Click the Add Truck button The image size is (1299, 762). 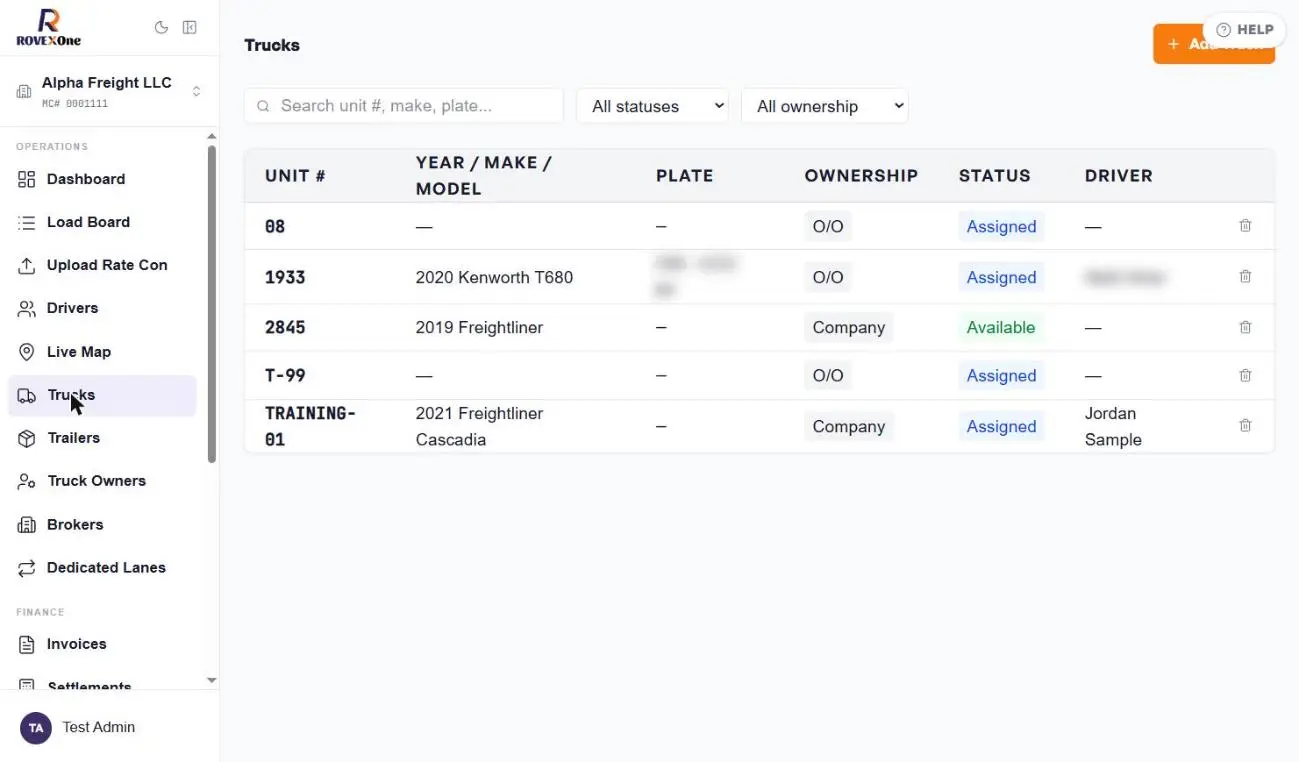[1213, 45]
